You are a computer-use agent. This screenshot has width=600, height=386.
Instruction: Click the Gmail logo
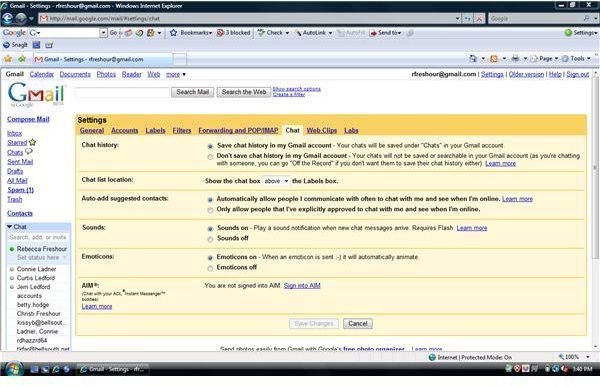coord(36,94)
